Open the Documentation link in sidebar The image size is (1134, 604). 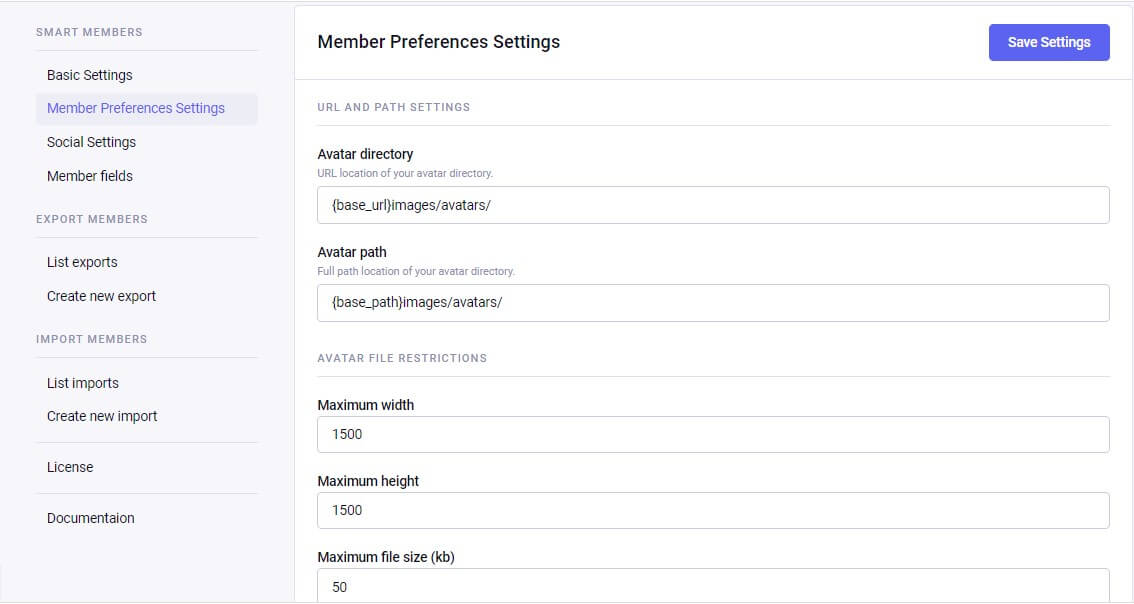[x=90, y=518]
